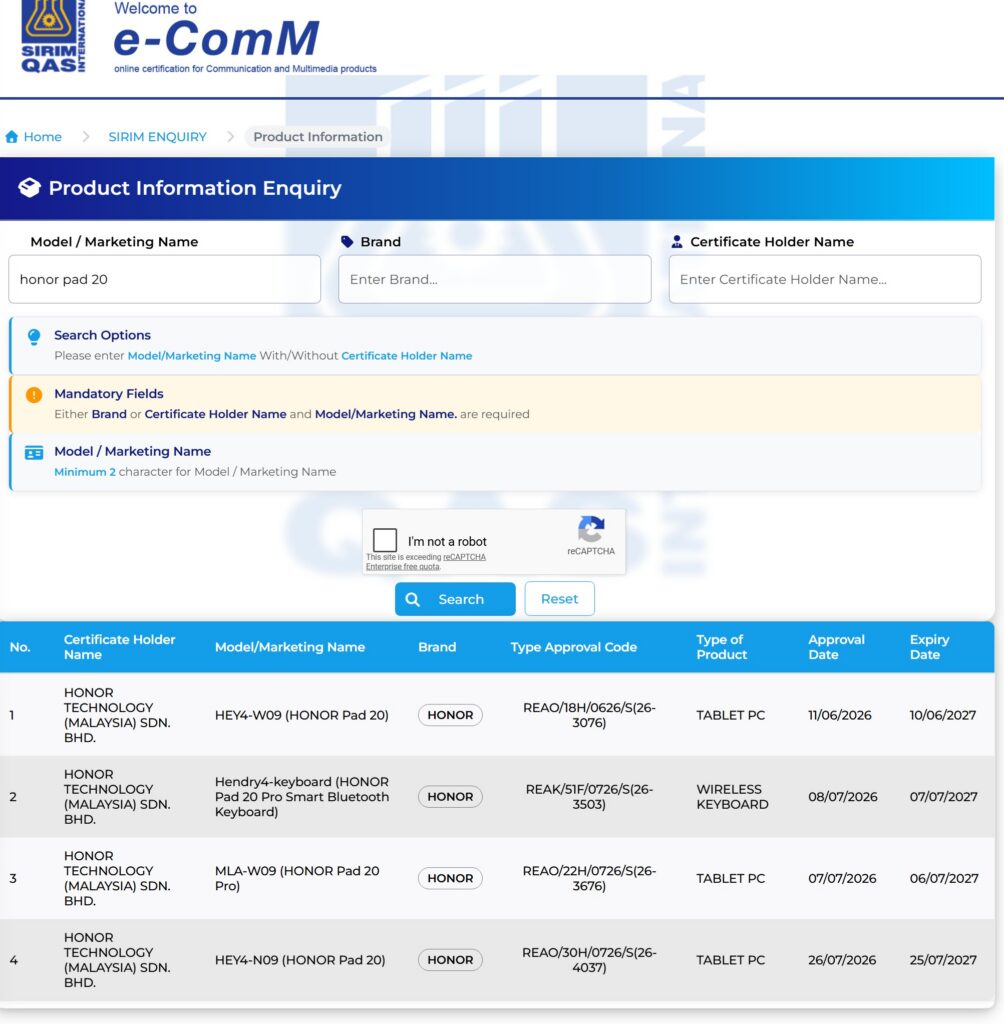1004x1024 pixels.
Task: Select approval code REAO/30H/0726/S(26-4037)
Action: tap(589, 960)
